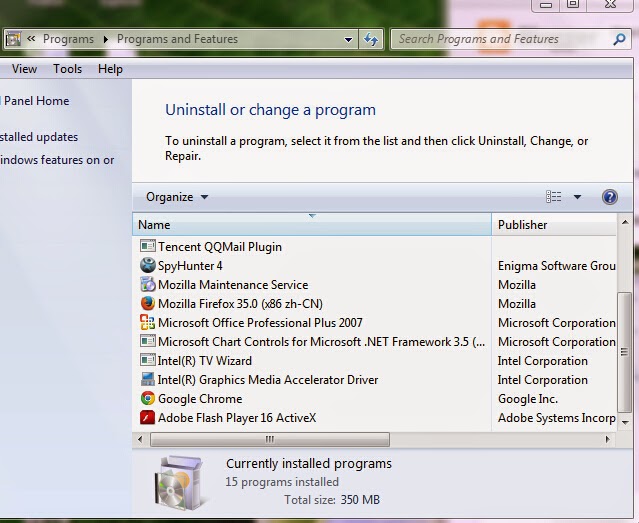
Task: Open the Tools menu
Action: point(68,69)
